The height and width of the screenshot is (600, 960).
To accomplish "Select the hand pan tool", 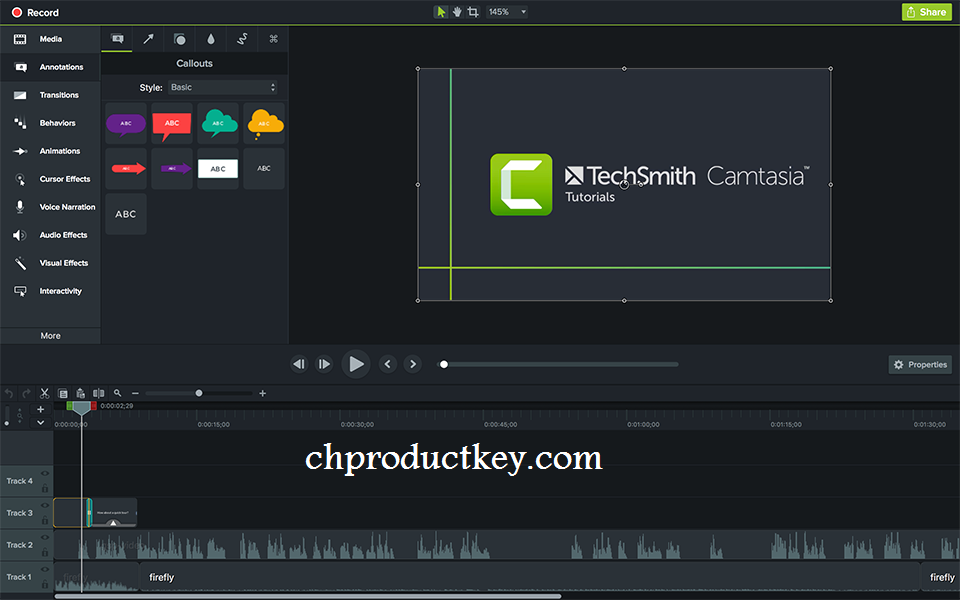I will tap(457, 12).
